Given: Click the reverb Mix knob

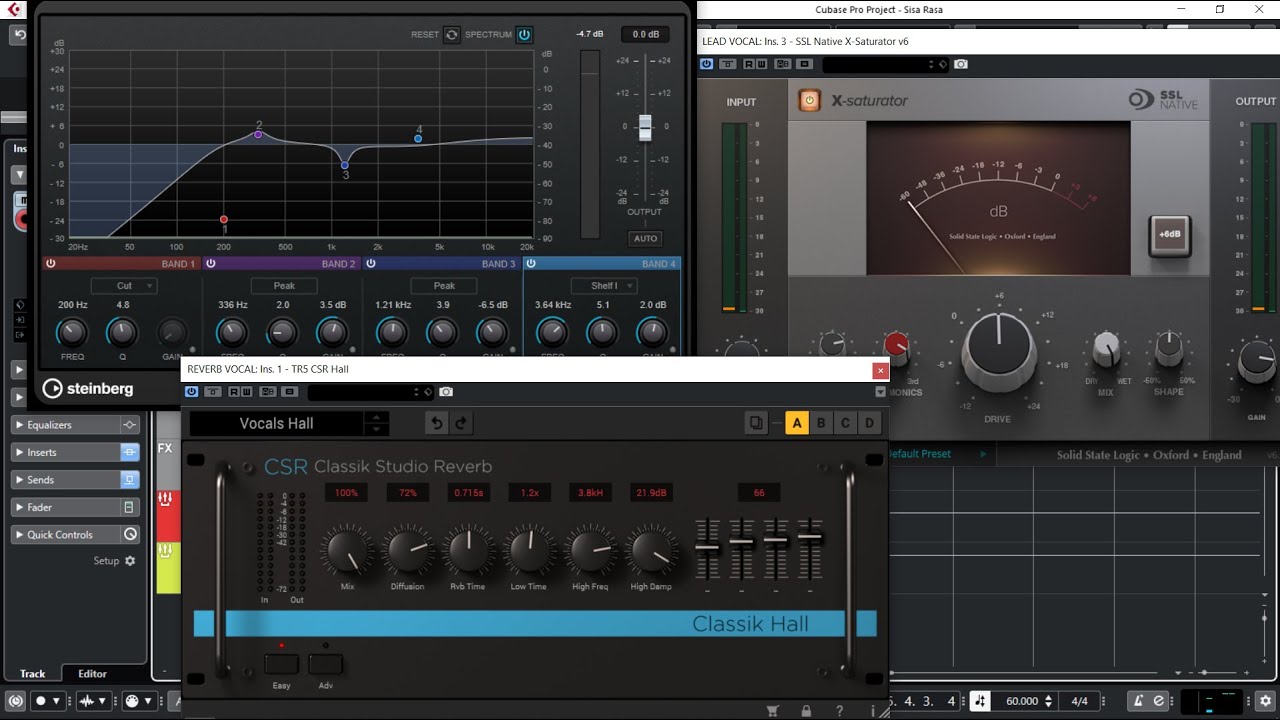Looking at the screenshot, I should (x=347, y=551).
